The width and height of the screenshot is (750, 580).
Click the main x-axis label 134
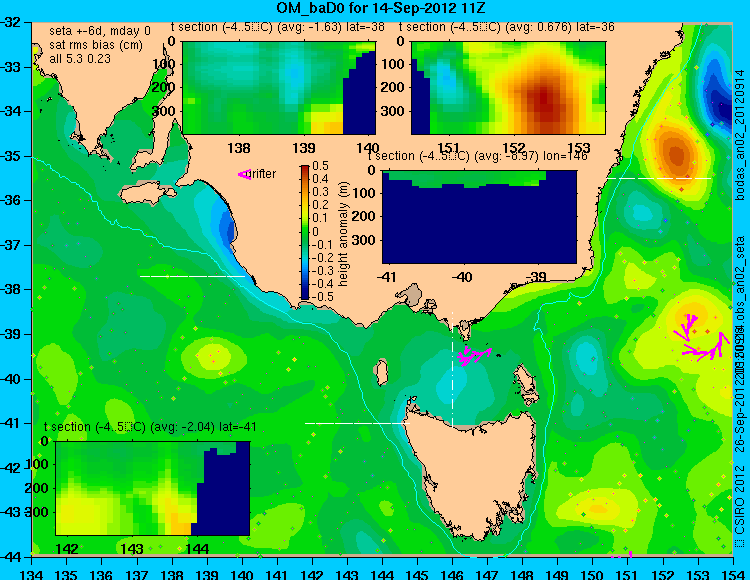pos(32,574)
